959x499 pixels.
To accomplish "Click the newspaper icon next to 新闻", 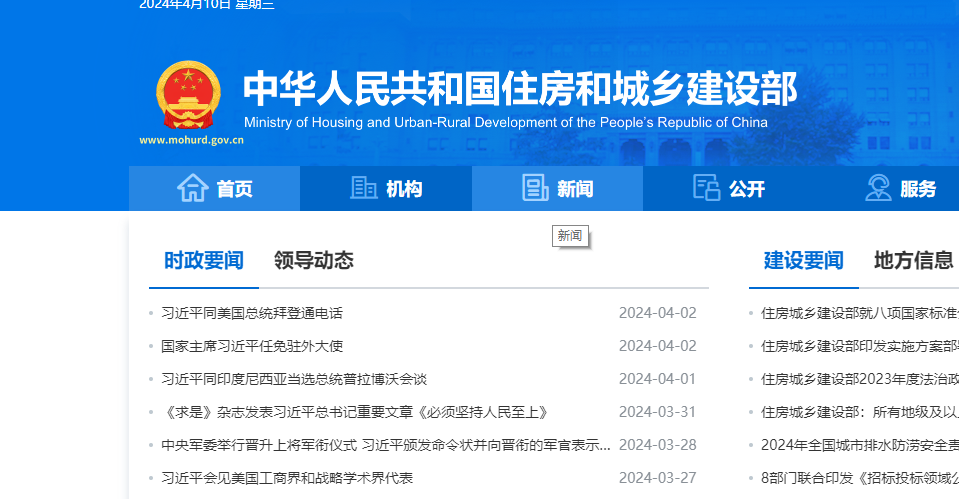I will pyautogui.click(x=535, y=188).
